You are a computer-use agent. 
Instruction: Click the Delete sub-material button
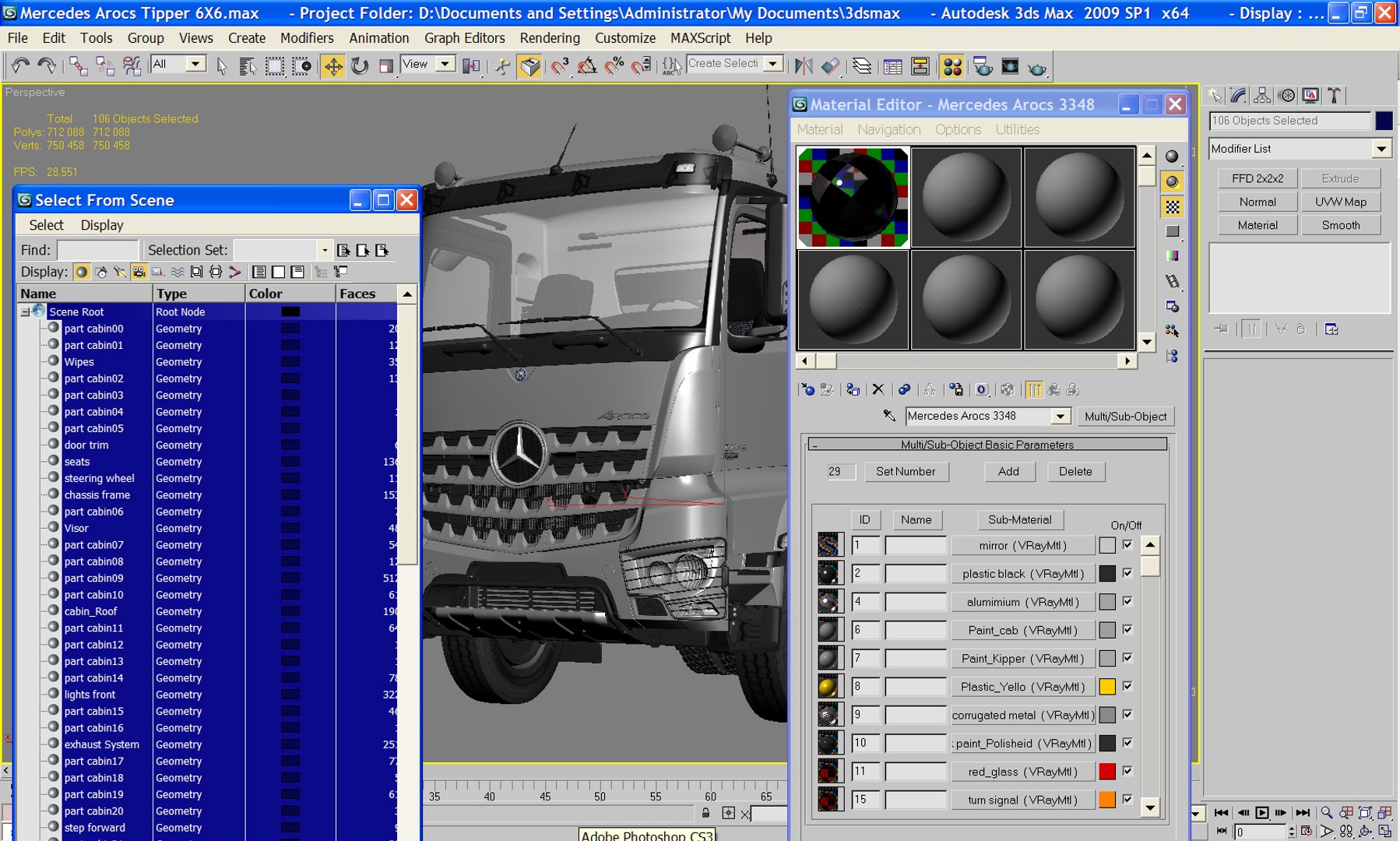pos(1075,471)
